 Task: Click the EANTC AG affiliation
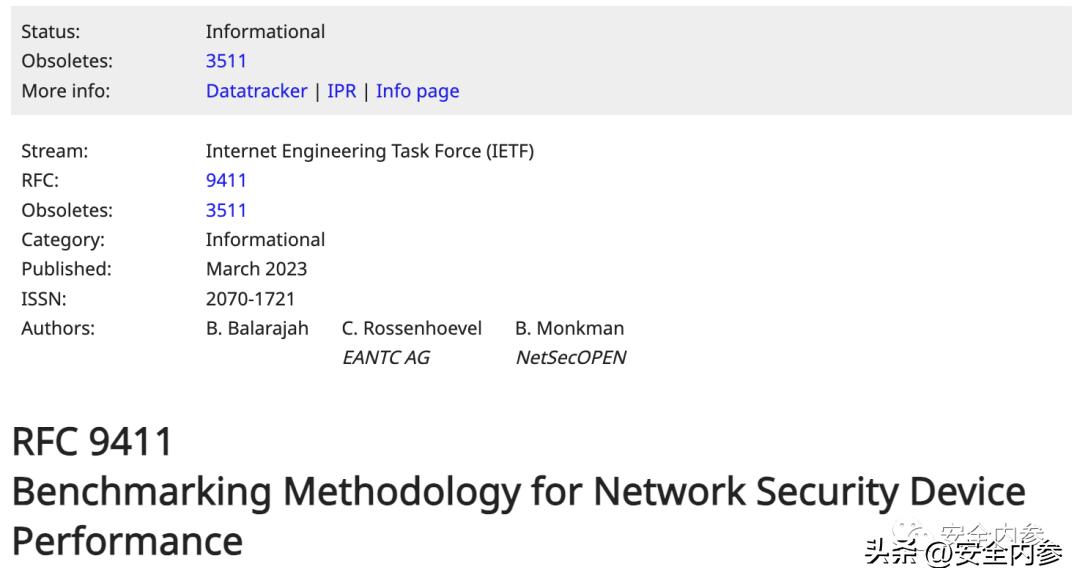tap(385, 357)
